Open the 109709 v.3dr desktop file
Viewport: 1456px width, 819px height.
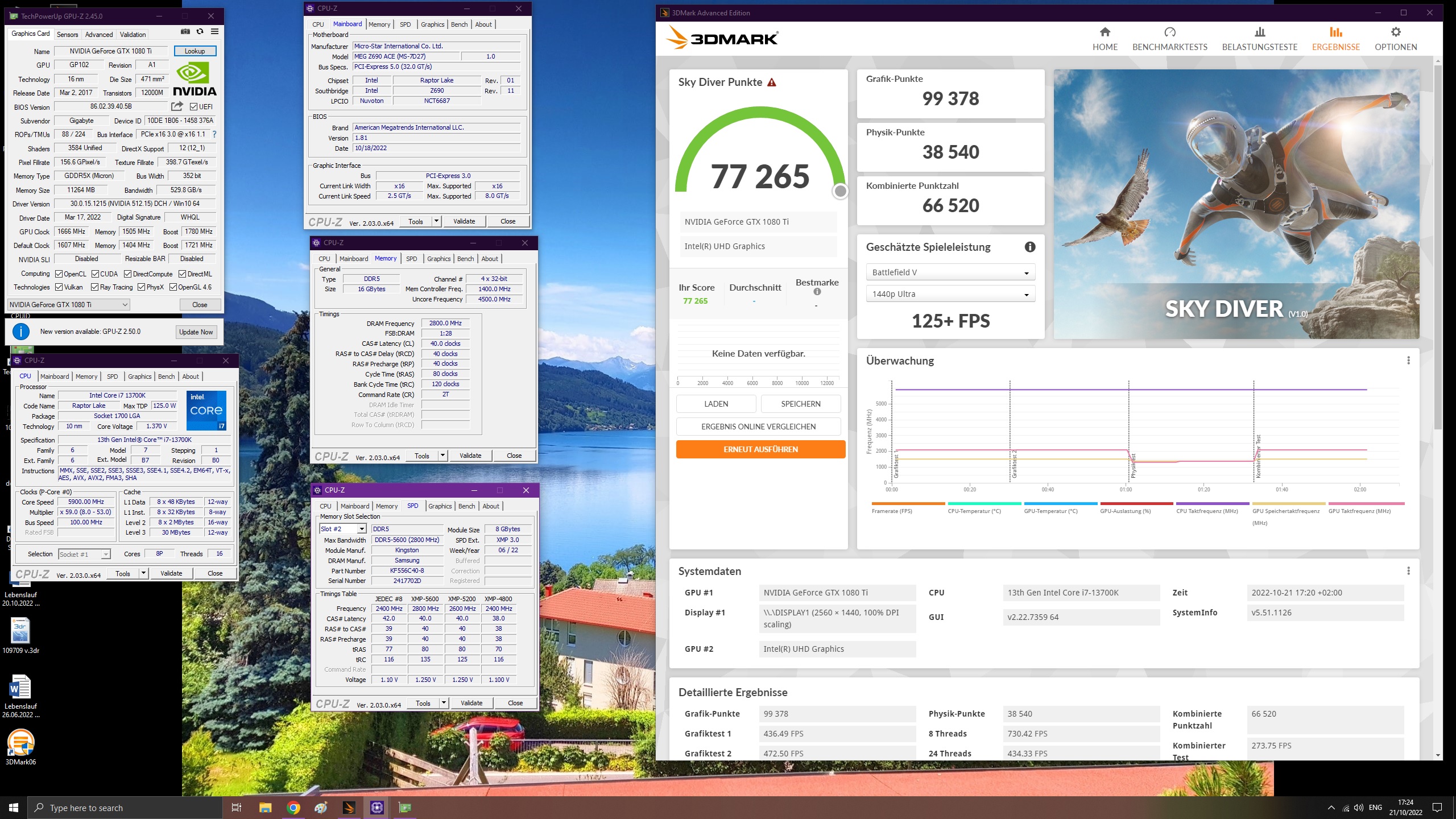tap(20, 635)
